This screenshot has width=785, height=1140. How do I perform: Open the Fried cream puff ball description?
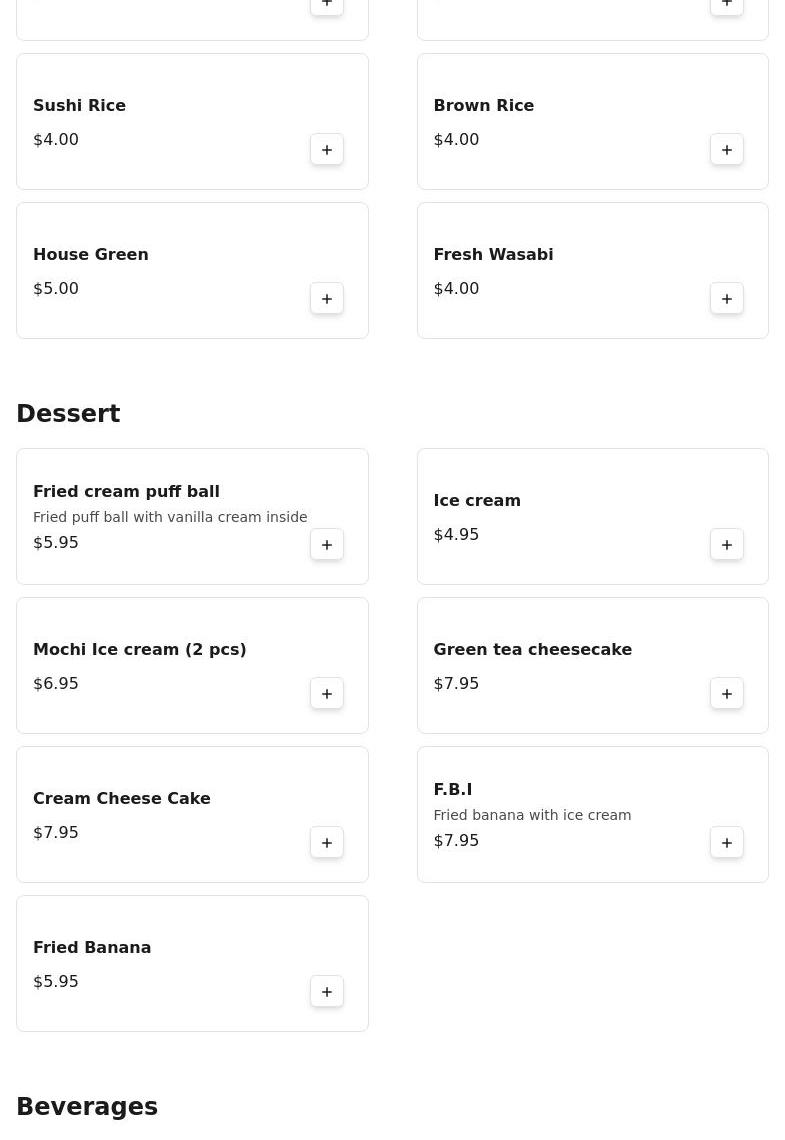pos(170,517)
